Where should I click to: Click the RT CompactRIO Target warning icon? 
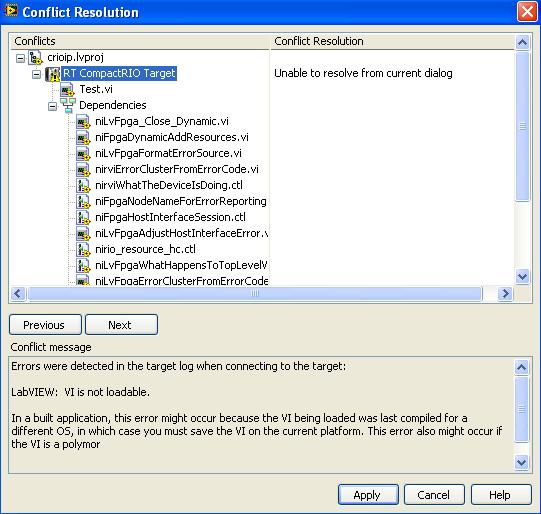(x=52, y=73)
